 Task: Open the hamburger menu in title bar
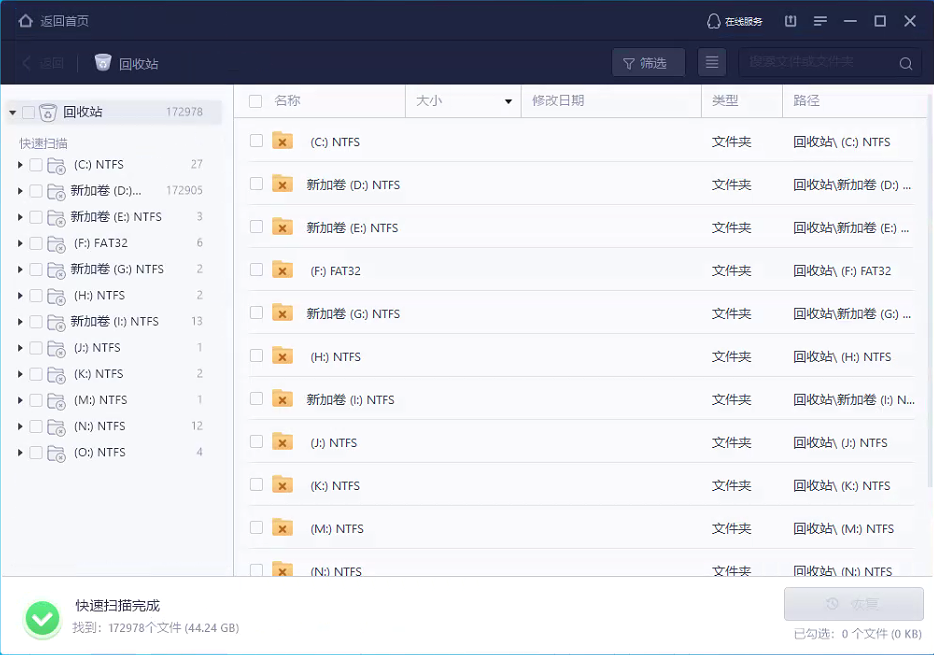coord(820,21)
